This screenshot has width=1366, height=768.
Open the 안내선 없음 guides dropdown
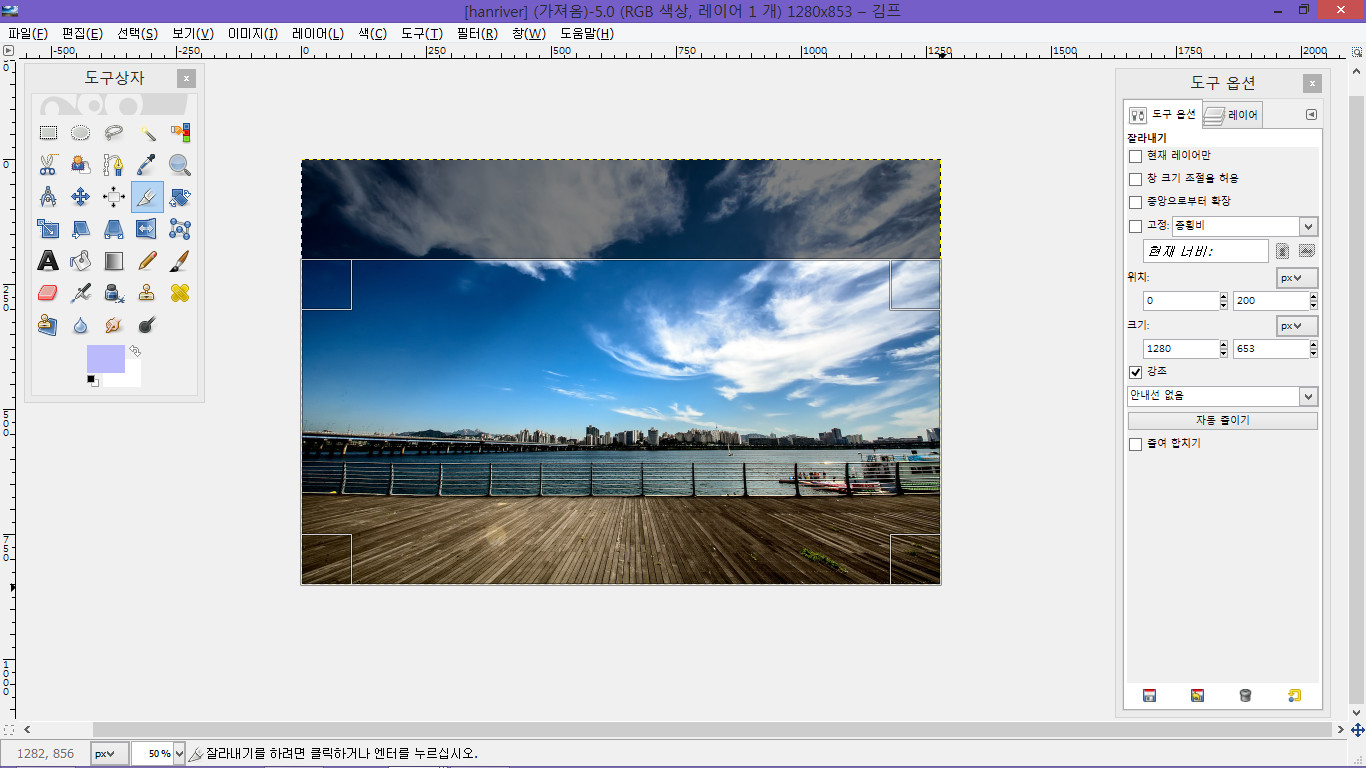pyautogui.click(x=1222, y=396)
